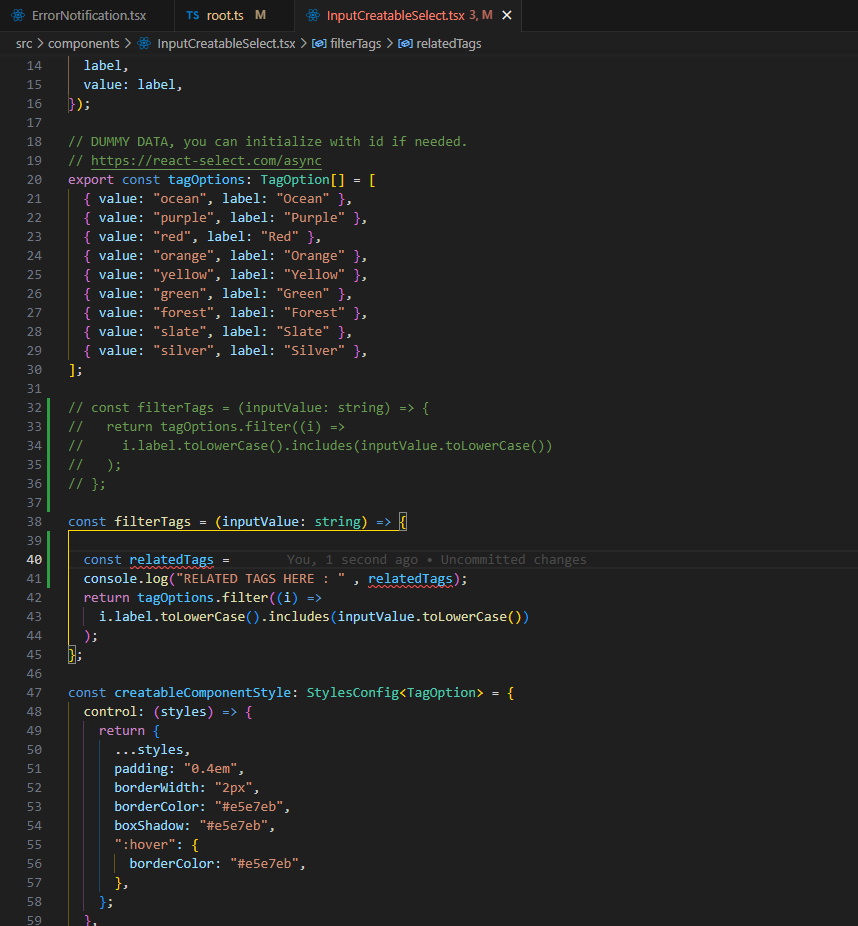Click the highlighted opening brace on line 38
The height and width of the screenshot is (926, 858).
click(x=403, y=521)
